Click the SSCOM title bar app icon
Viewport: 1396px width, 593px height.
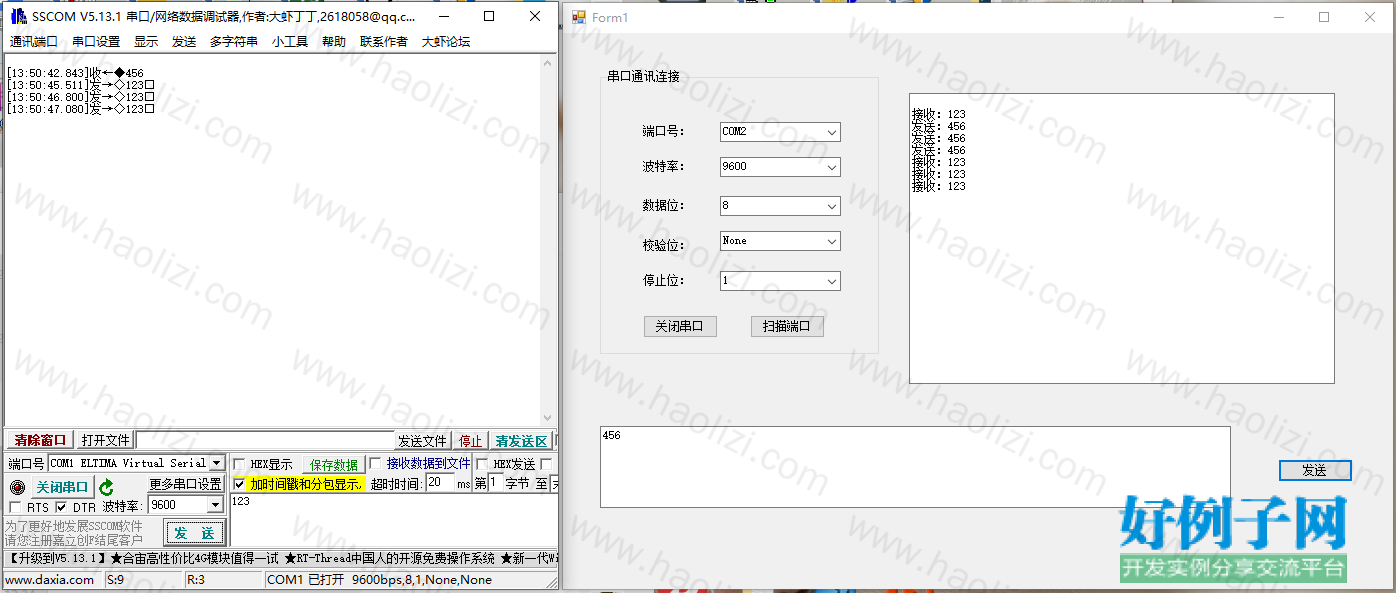(x=18, y=16)
